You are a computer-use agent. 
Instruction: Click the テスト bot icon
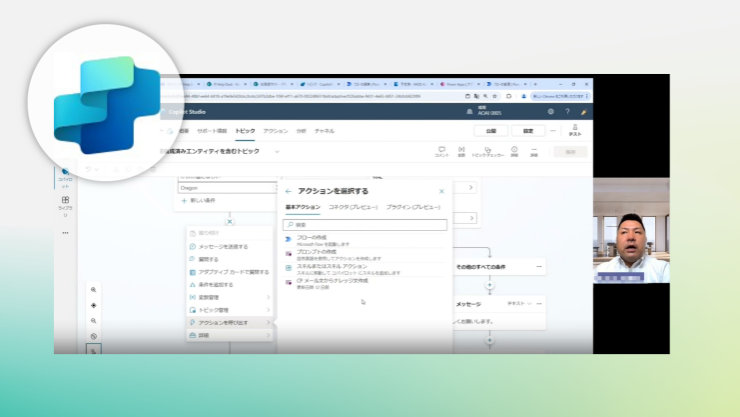click(575, 130)
